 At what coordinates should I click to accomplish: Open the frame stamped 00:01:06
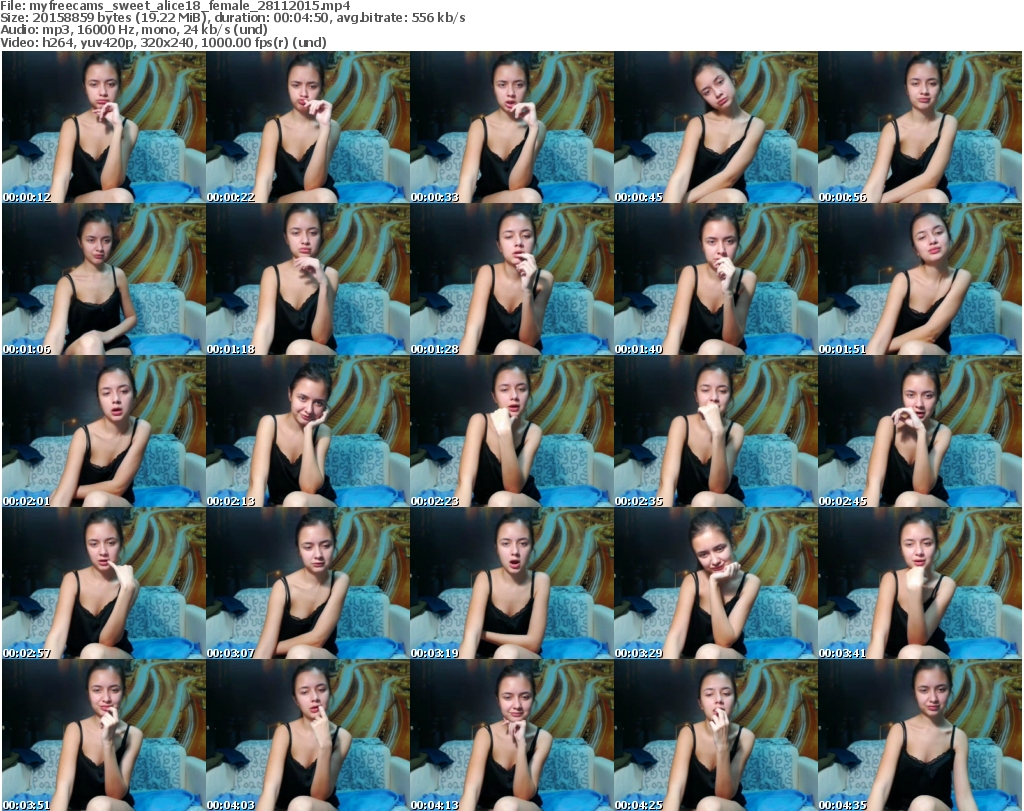(104, 279)
